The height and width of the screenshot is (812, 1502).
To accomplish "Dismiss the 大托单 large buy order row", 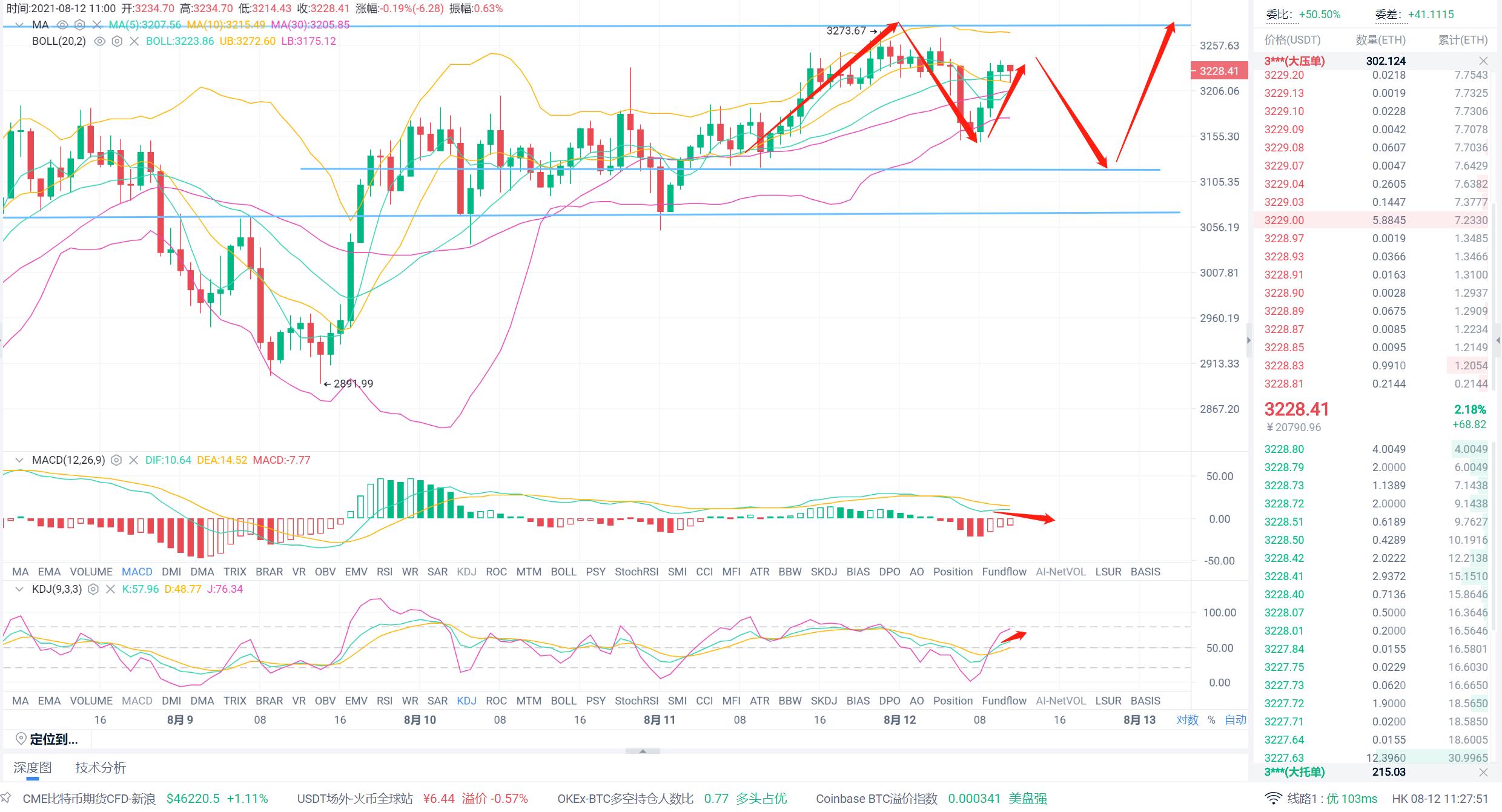I will tap(1483, 772).
